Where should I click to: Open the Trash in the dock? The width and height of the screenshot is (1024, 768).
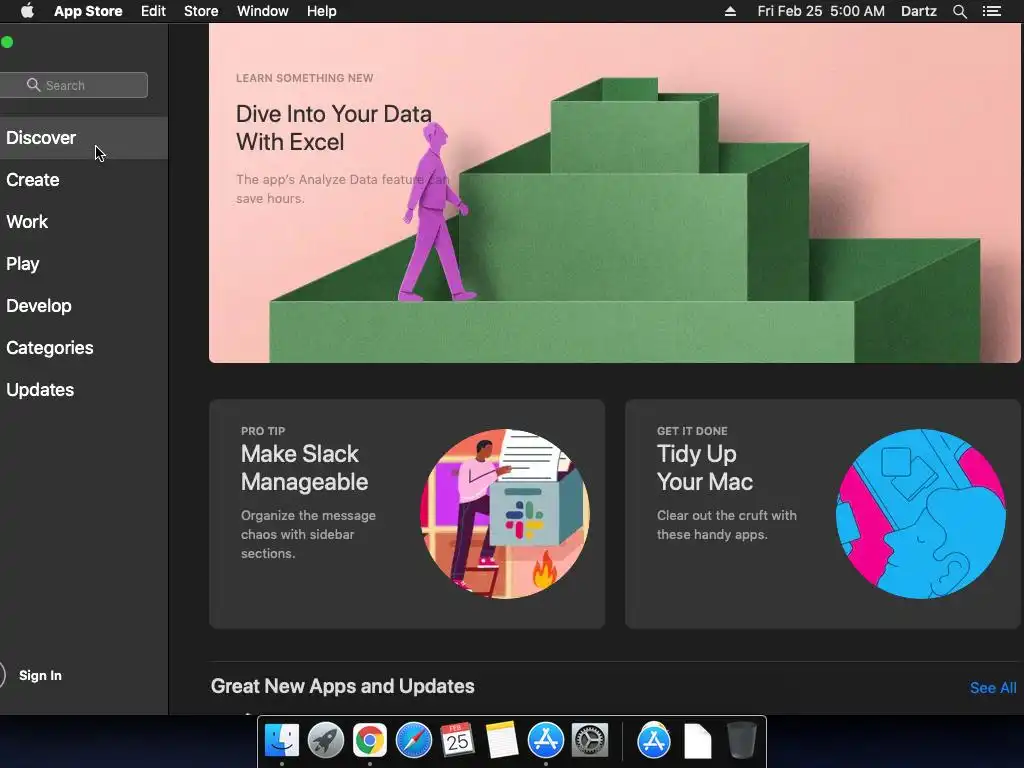pyautogui.click(x=741, y=741)
